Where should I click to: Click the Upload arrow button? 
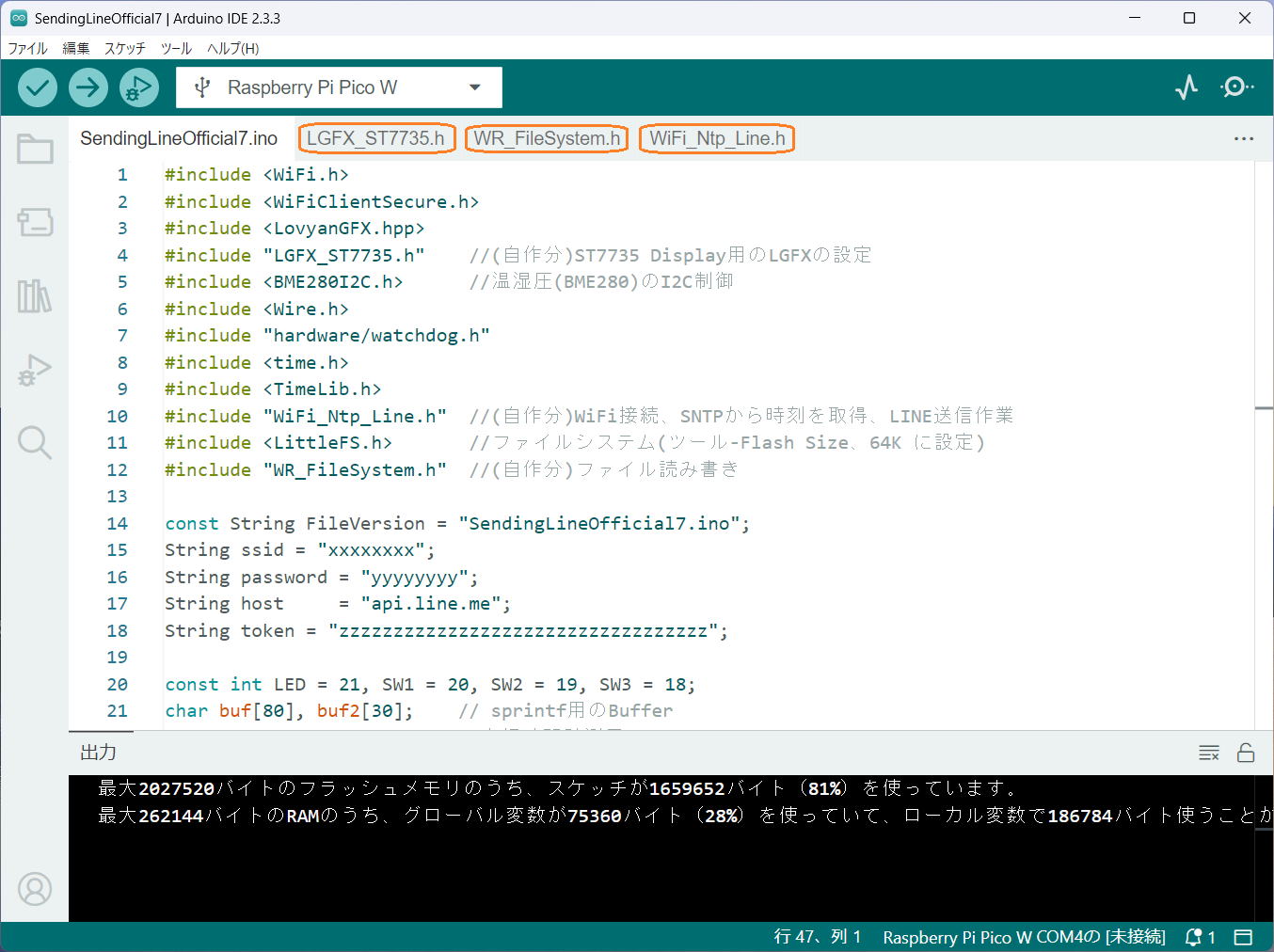88,87
